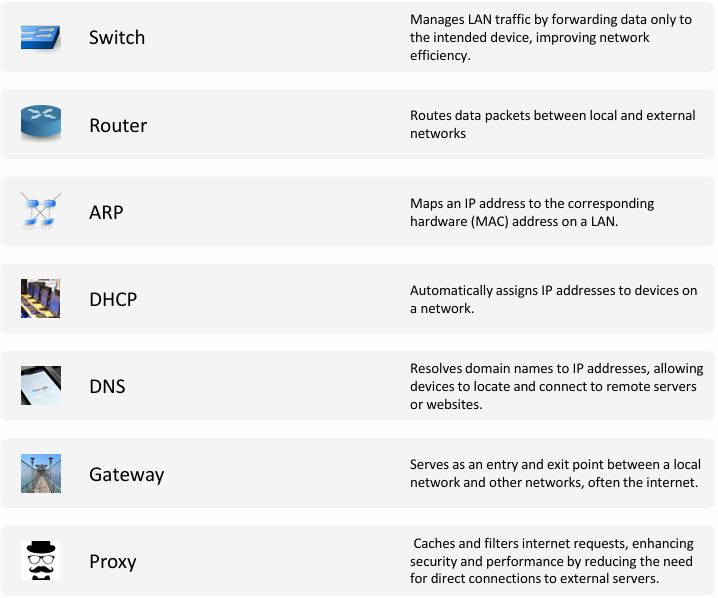Image resolution: width=718 pixels, height=598 pixels.
Task: Click the Gateway bridge photo thumbnail
Action: (41, 473)
